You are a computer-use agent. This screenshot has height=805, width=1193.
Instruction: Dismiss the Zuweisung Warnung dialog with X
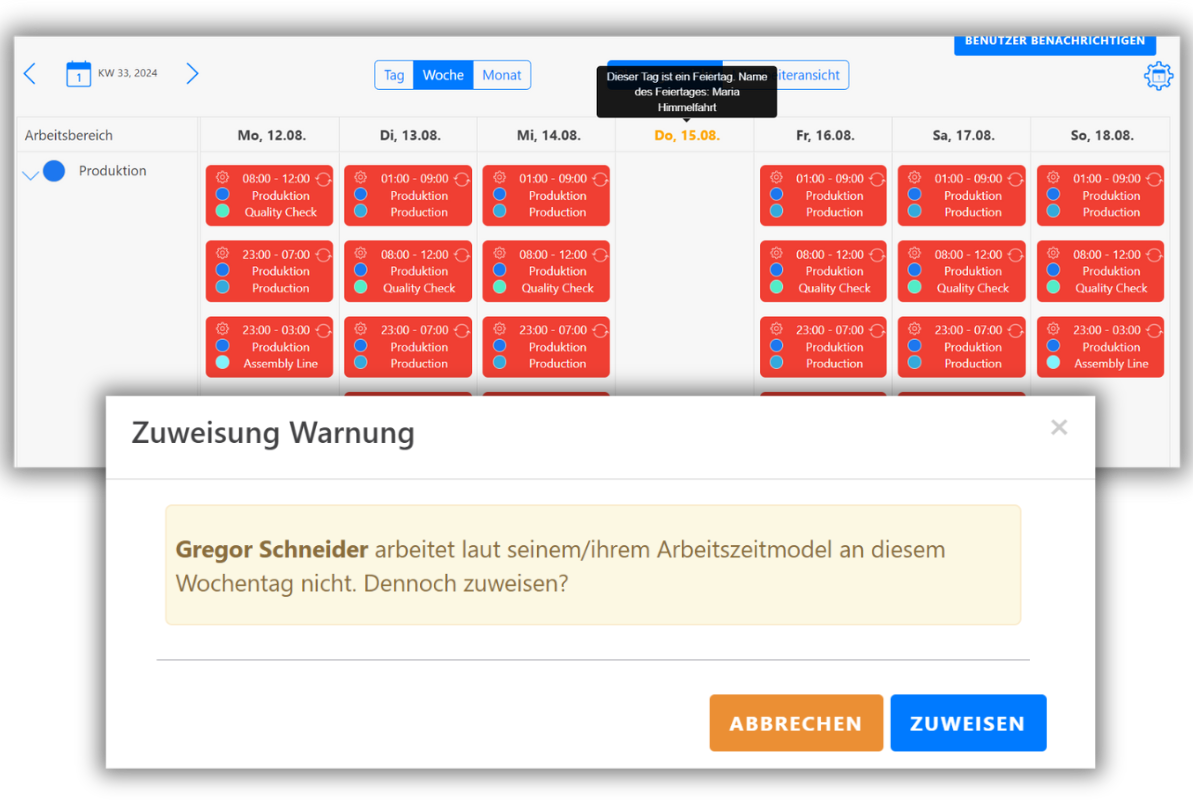coord(1059,427)
